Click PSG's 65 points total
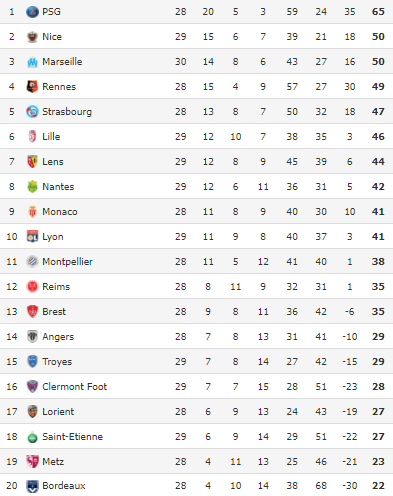Screen dimensions: 393x496 point(378,12)
